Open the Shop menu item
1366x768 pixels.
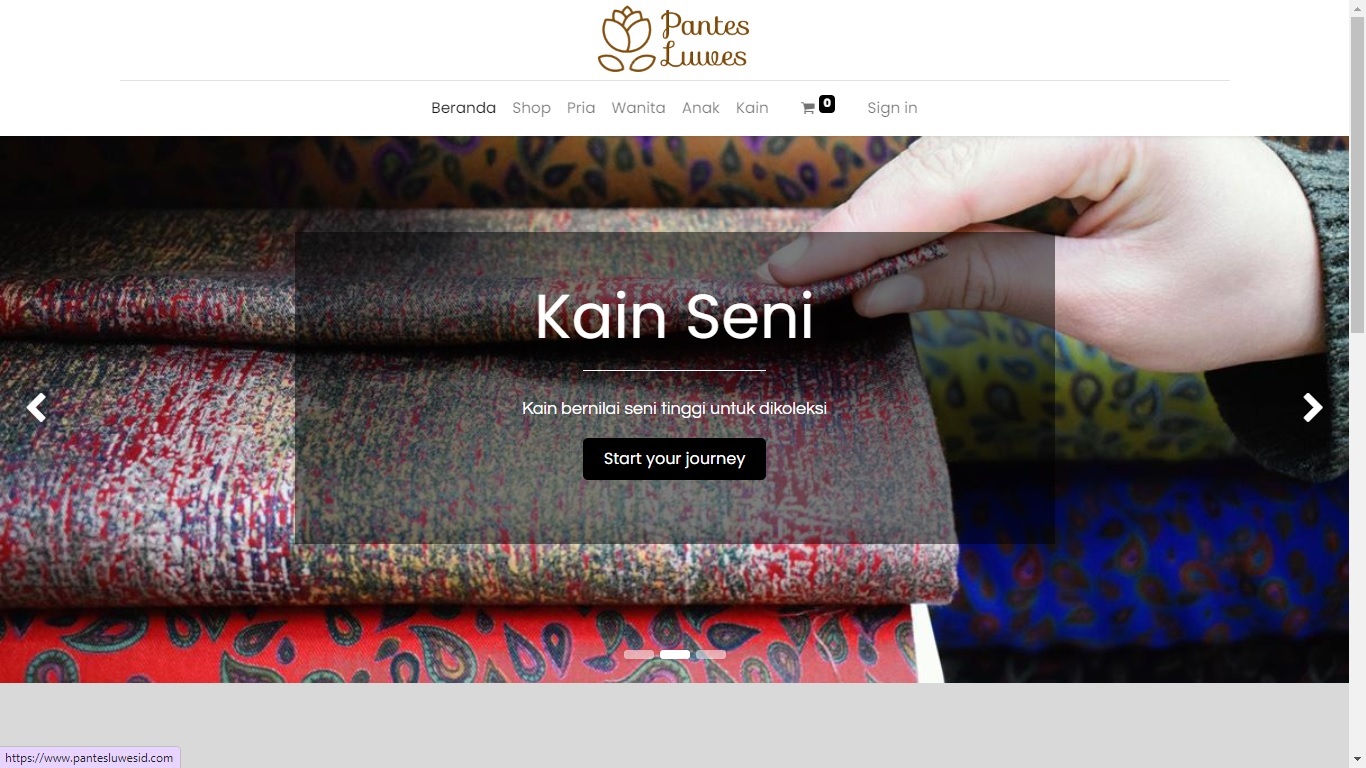click(531, 108)
